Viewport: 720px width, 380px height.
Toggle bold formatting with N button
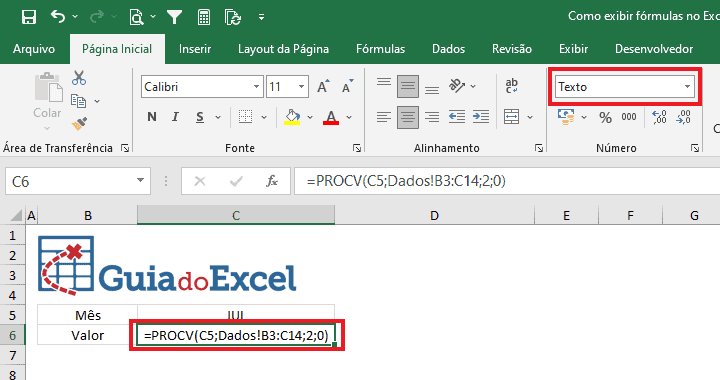pyautogui.click(x=152, y=117)
